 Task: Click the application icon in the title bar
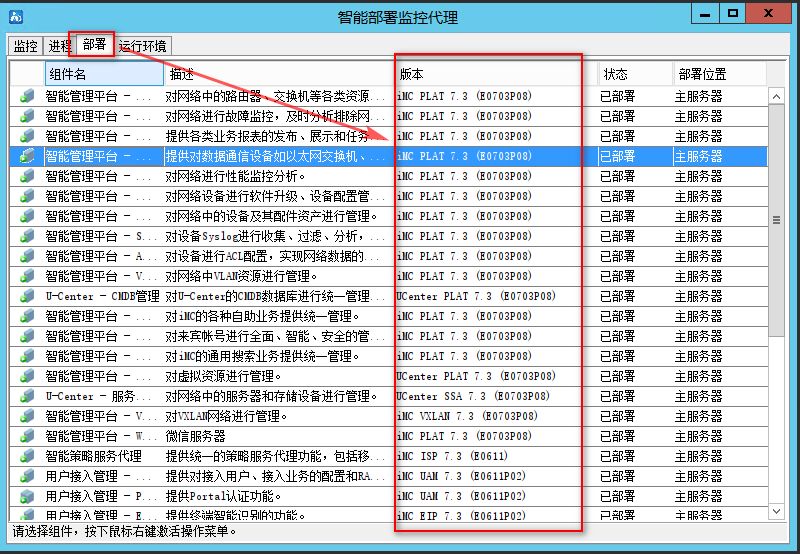coord(16,16)
